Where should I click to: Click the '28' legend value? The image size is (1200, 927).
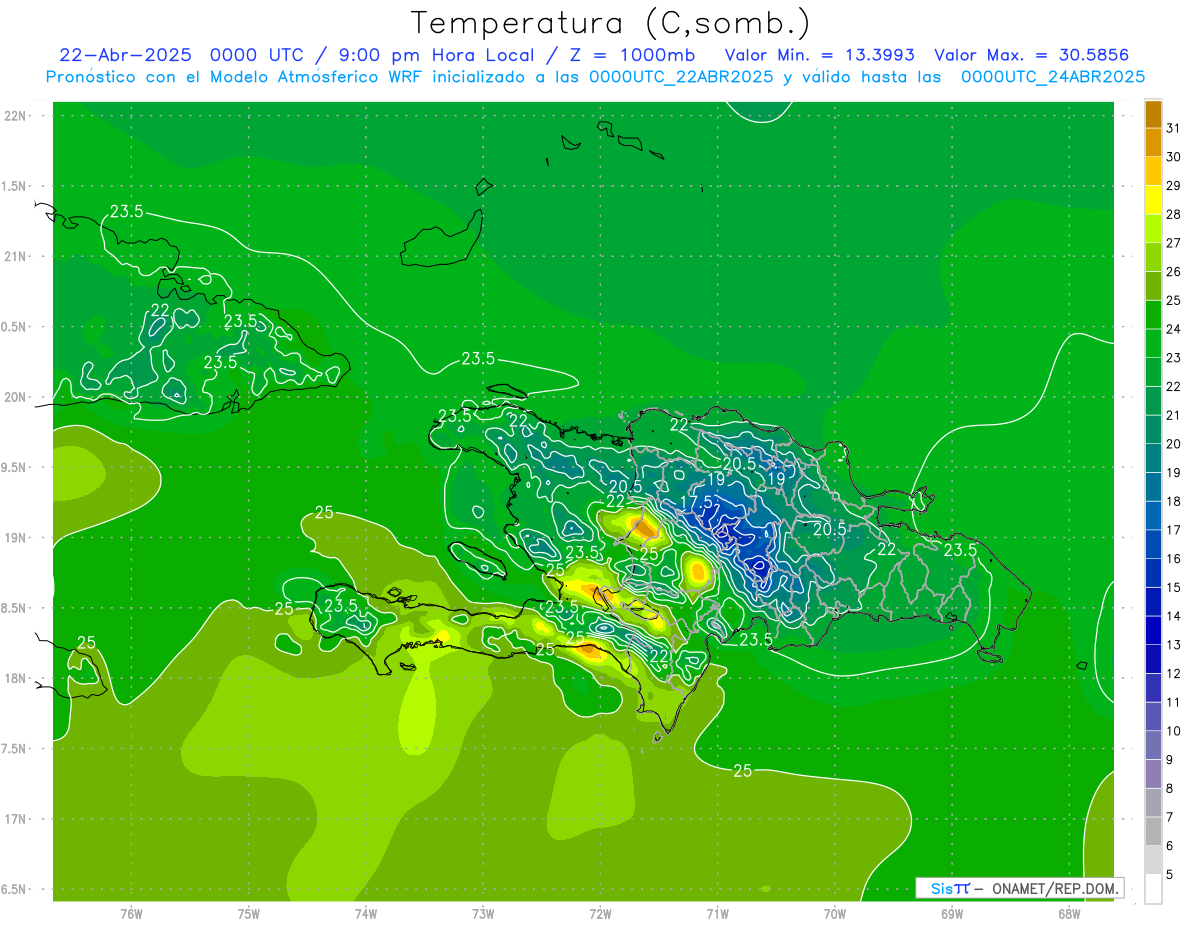tap(1173, 214)
